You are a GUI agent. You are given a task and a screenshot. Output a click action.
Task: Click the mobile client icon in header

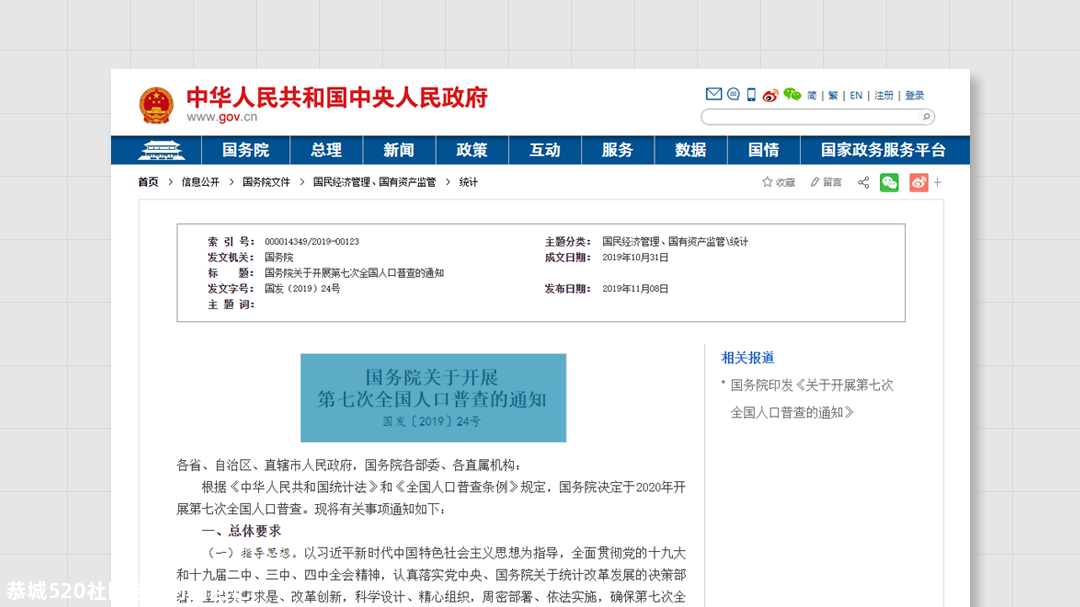[x=751, y=94]
